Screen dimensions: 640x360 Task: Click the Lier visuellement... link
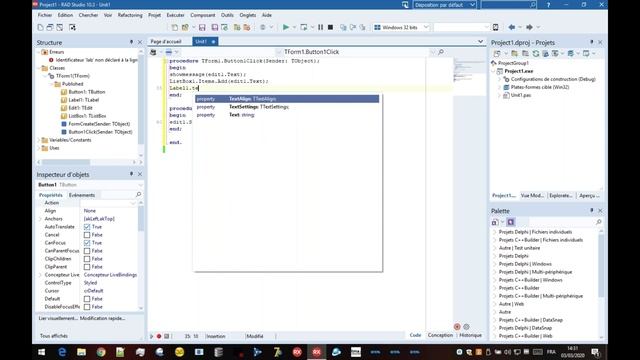[x=58, y=318]
